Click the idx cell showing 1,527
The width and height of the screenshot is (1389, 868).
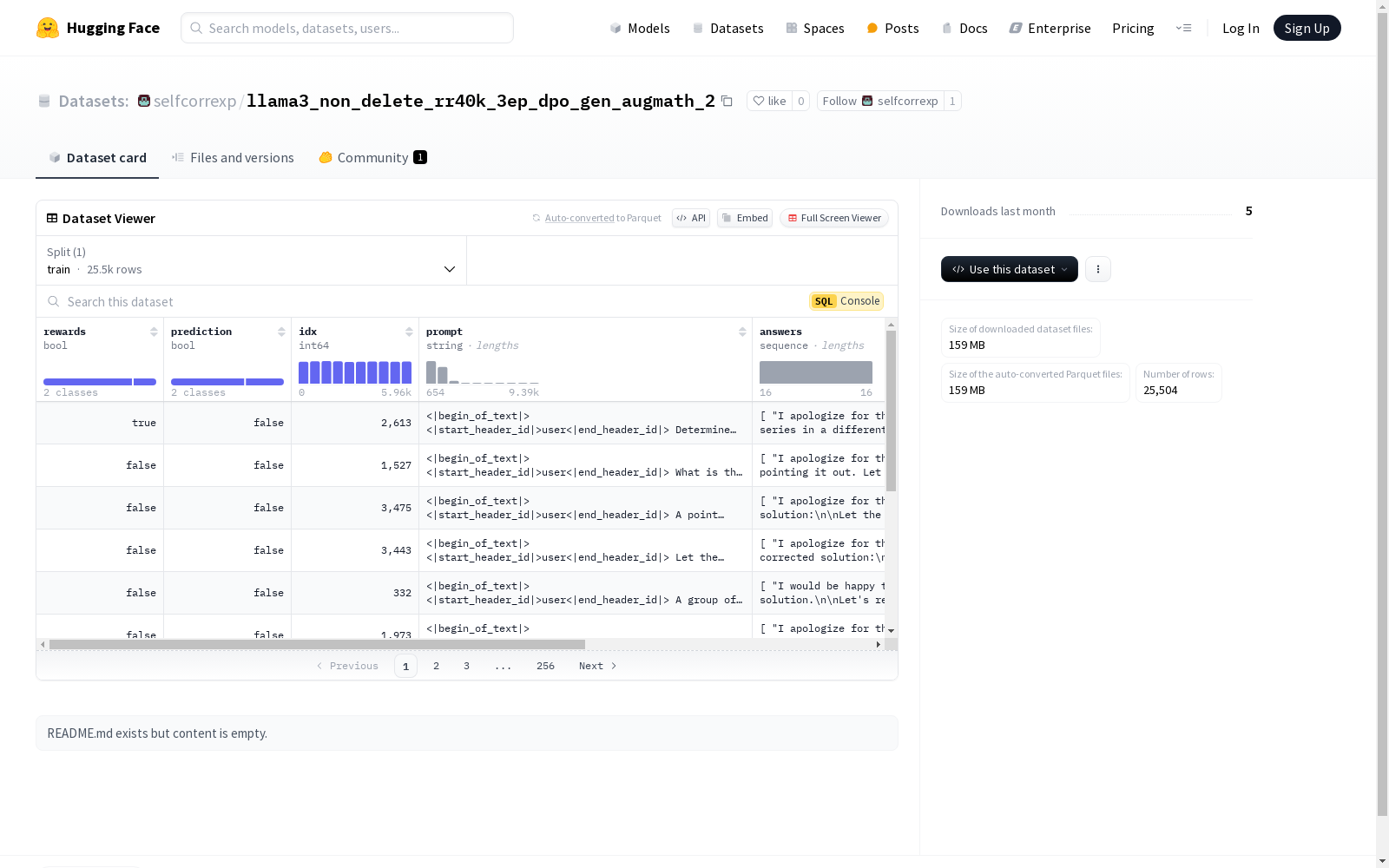coord(355,465)
